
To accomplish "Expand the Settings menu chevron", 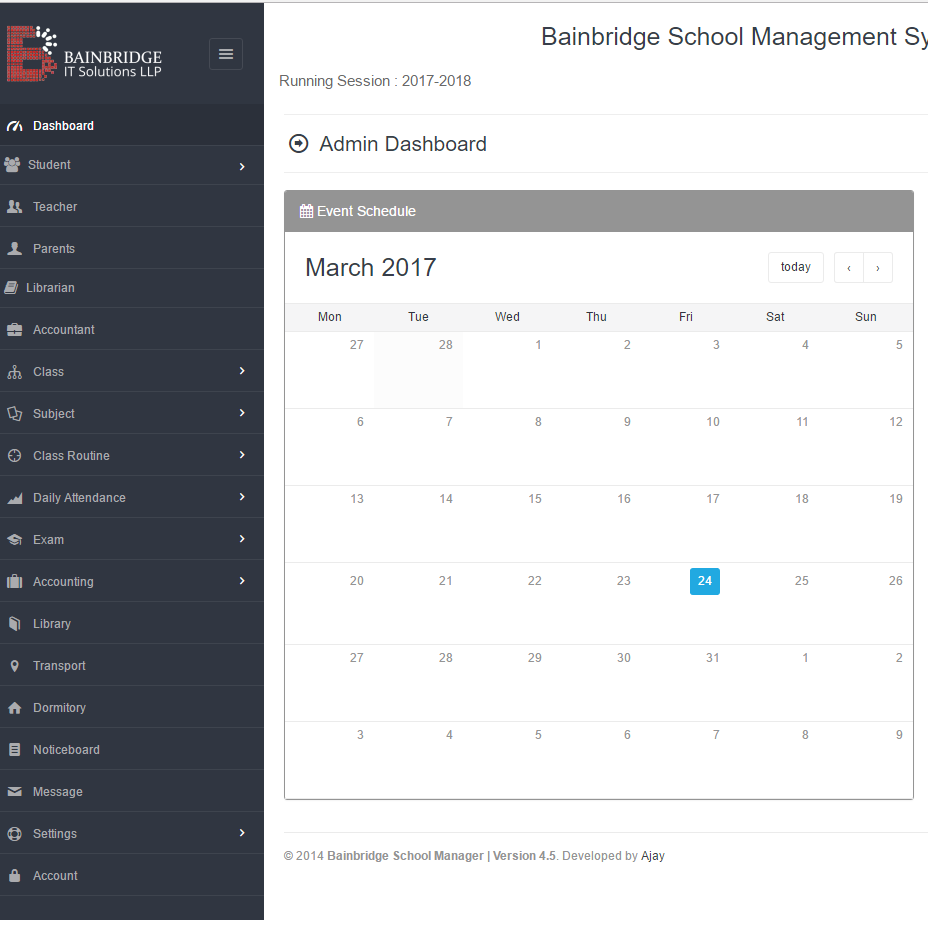I will (x=241, y=833).
